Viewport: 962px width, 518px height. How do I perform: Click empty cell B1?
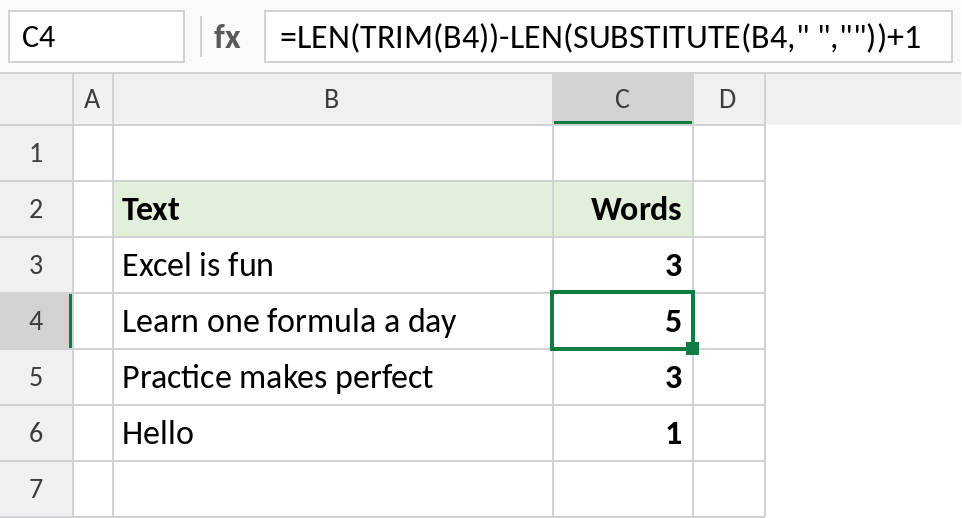333,153
